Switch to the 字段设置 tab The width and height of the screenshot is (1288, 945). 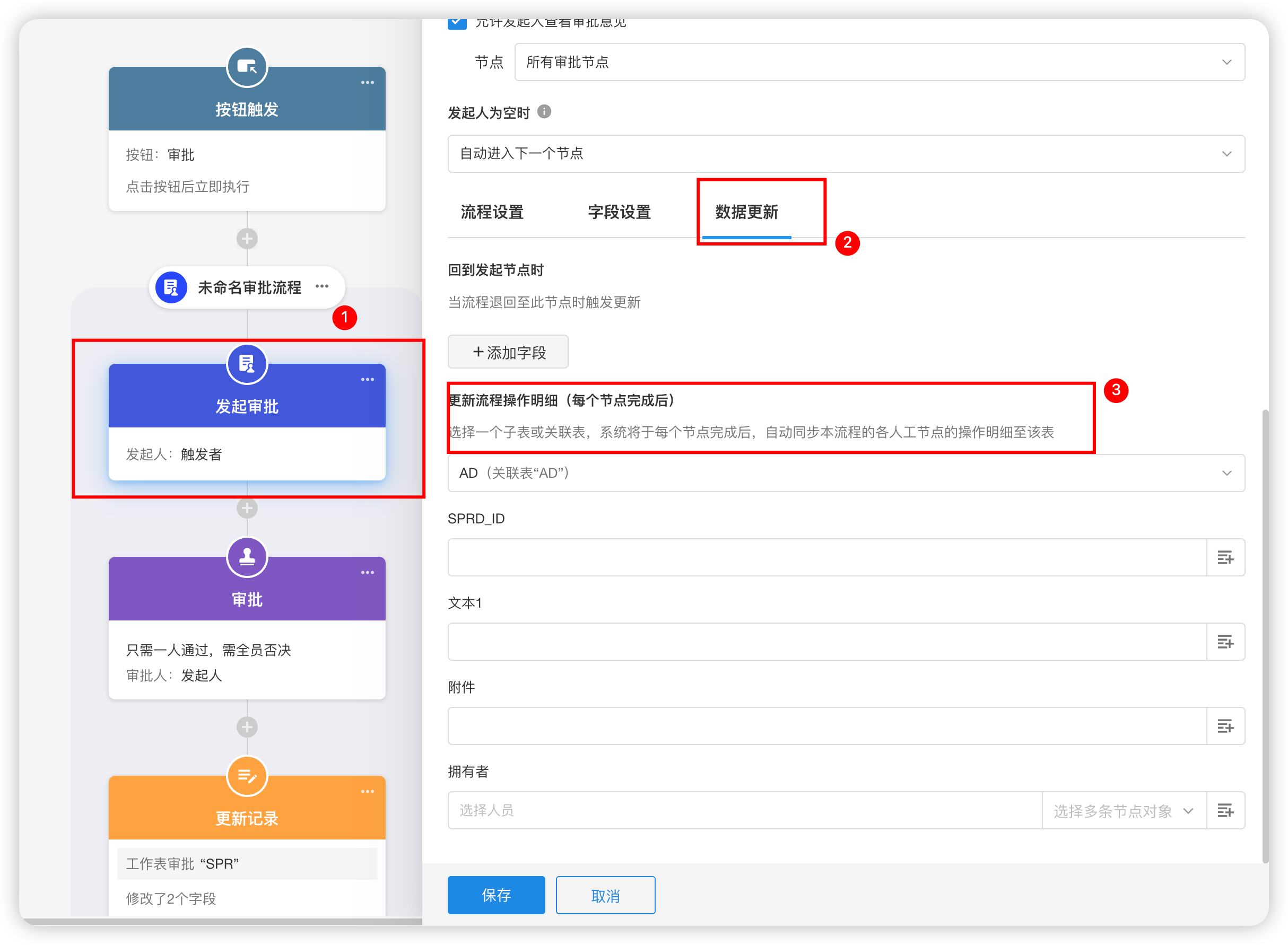click(x=619, y=212)
